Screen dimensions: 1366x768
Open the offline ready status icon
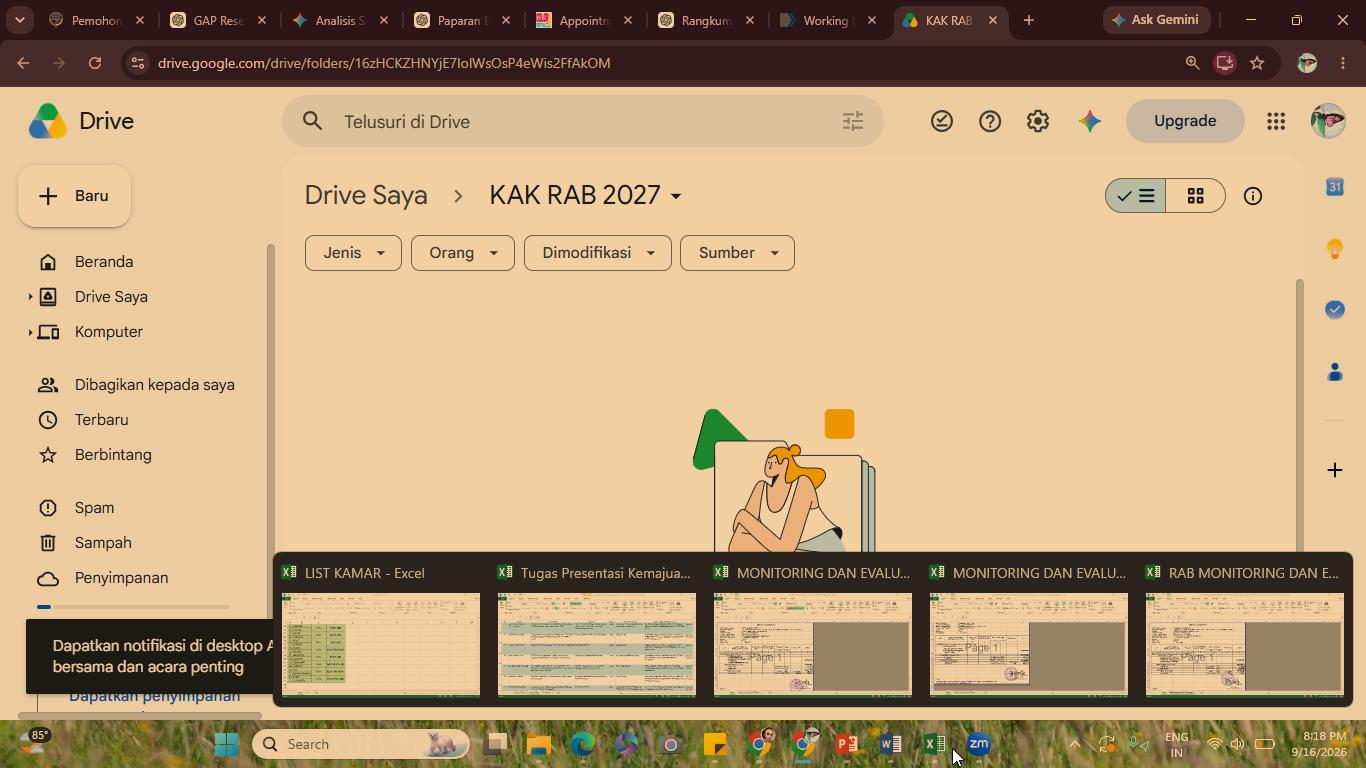point(942,121)
